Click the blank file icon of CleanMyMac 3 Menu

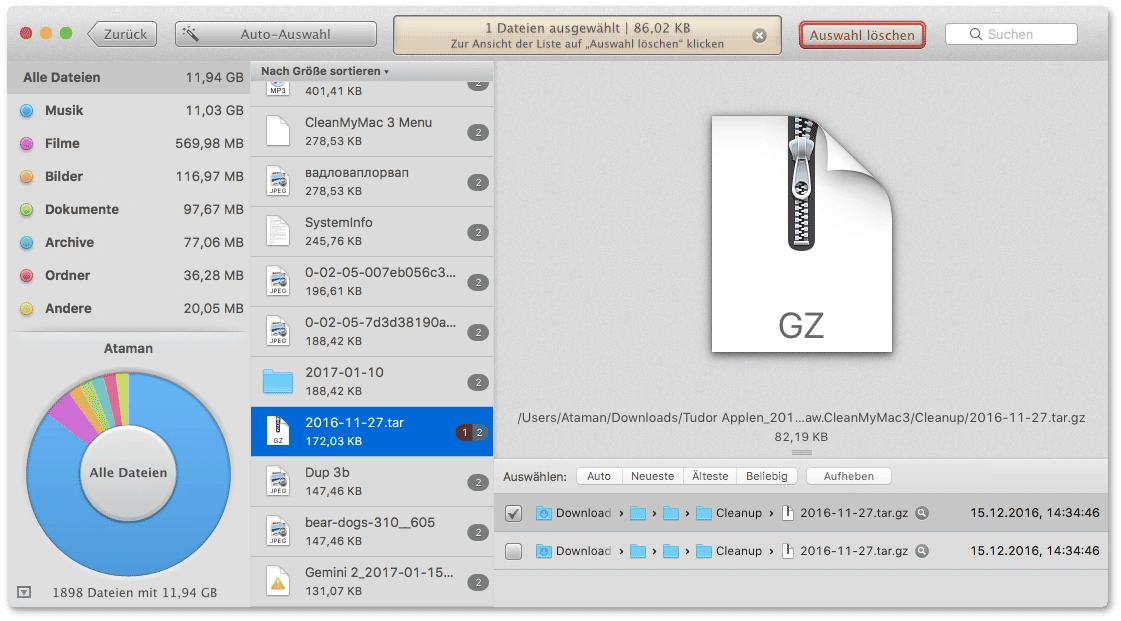coord(278,131)
